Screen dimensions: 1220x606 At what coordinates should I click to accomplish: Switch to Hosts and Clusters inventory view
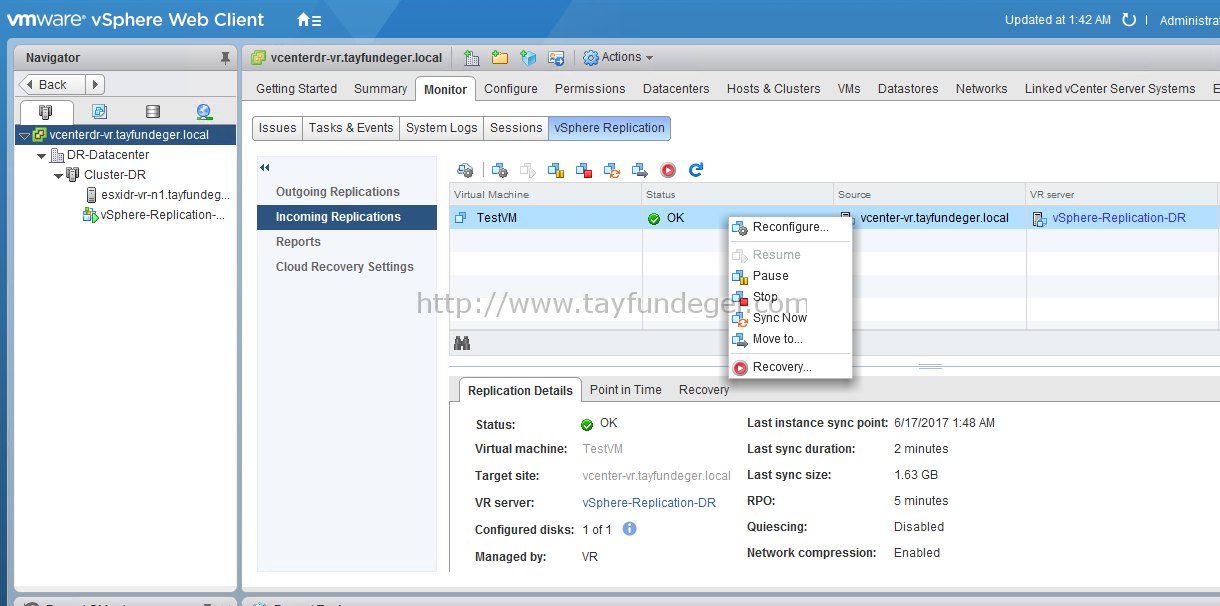click(x=45, y=112)
